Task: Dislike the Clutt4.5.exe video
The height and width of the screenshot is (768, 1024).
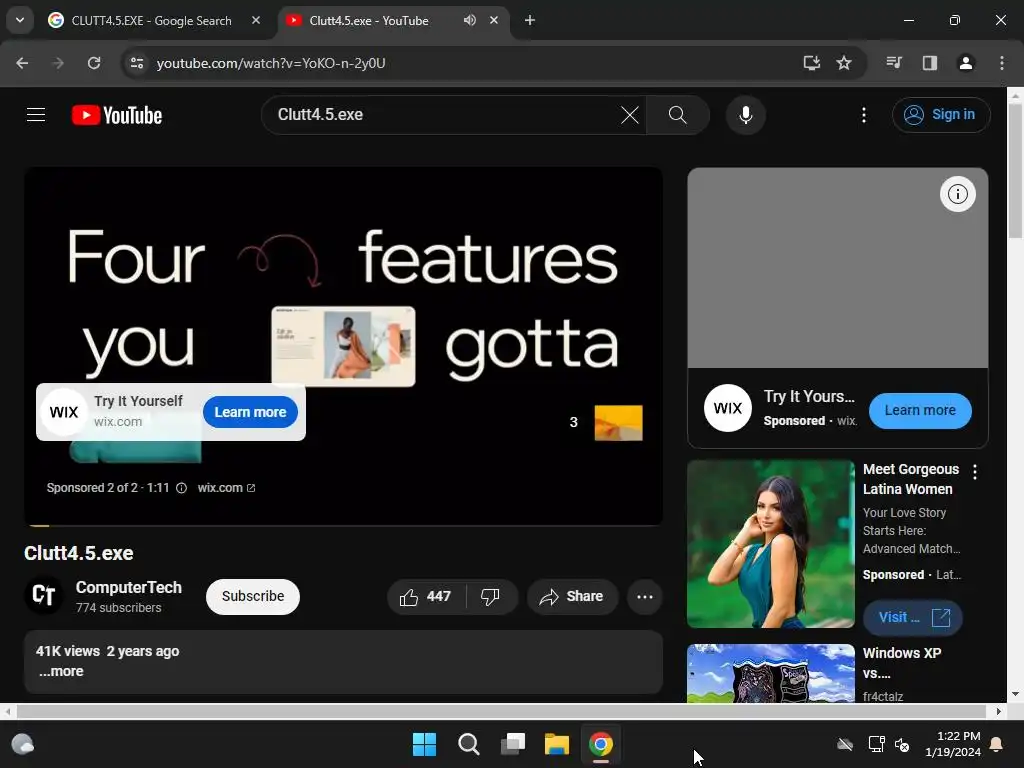Action: 490,596
